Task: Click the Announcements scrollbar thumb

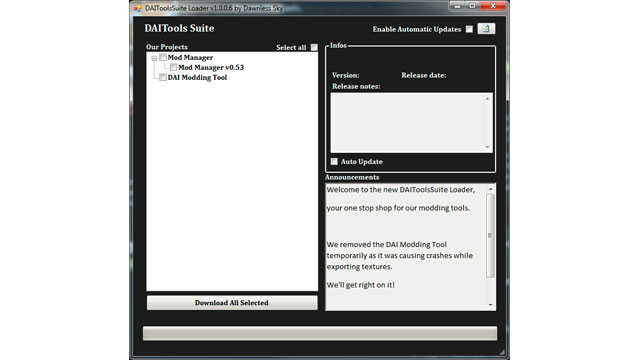Action: (x=491, y=236)
